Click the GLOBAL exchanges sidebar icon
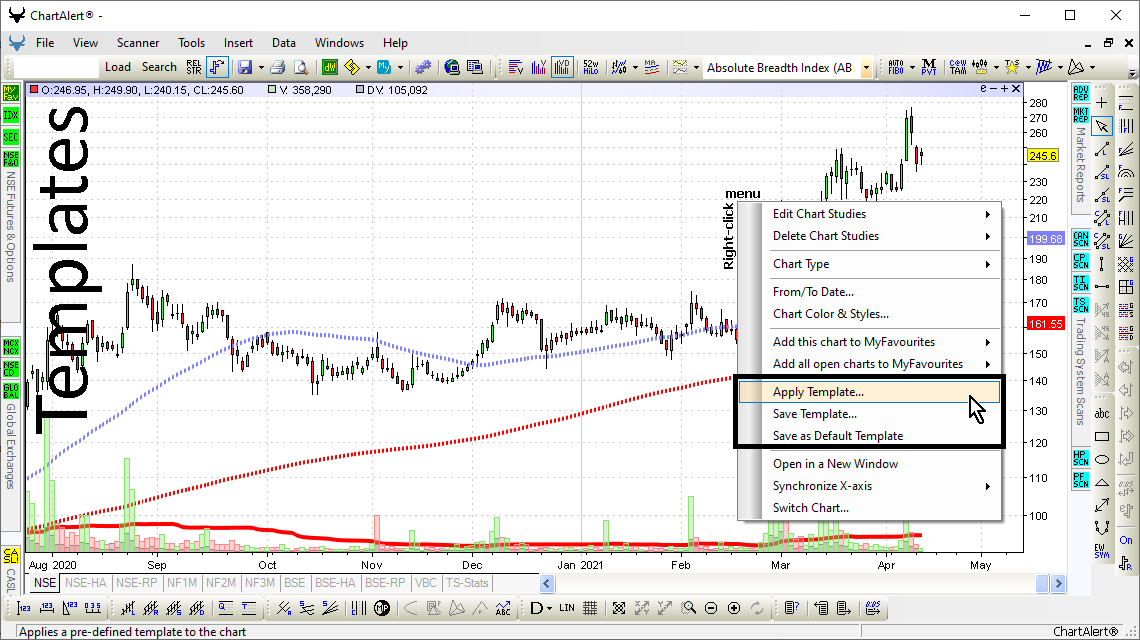 point(11,391)
